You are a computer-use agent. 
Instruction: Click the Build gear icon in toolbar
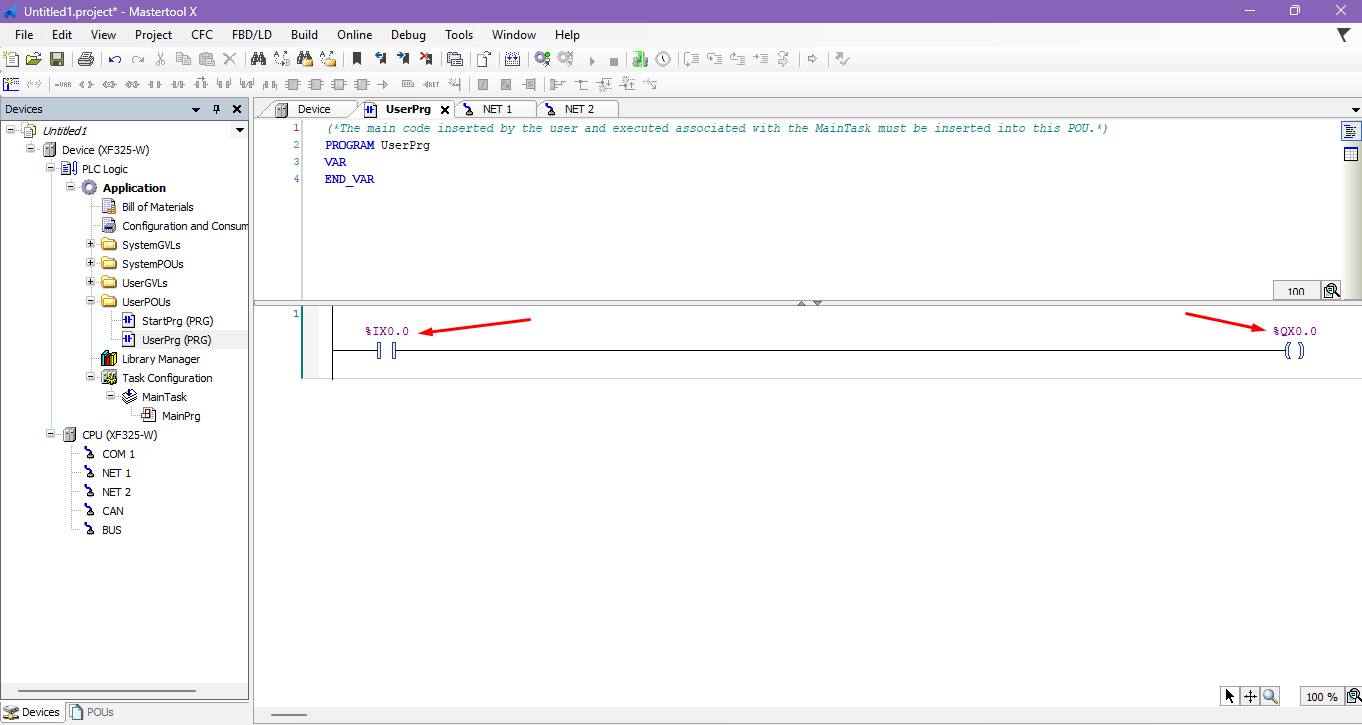[542, 60]
